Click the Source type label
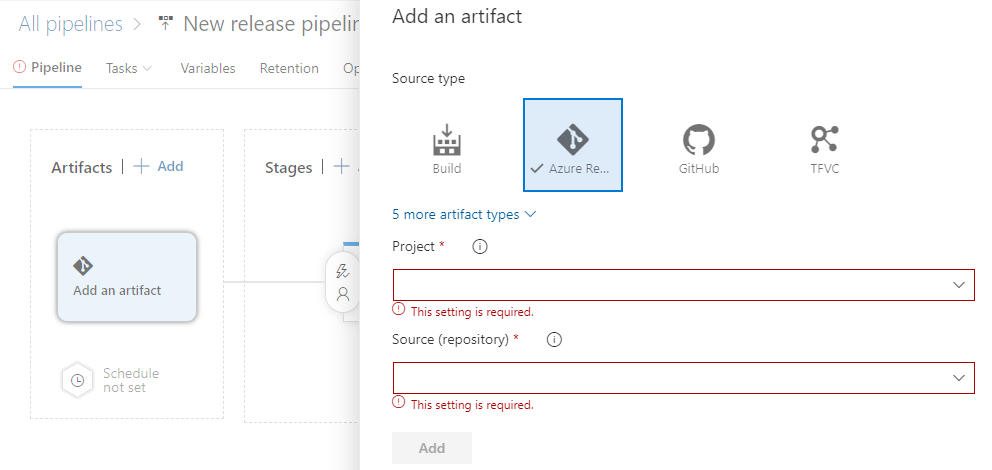Image resolution: width=992 pixels, height=470 pixels. (x=428, y=78)
